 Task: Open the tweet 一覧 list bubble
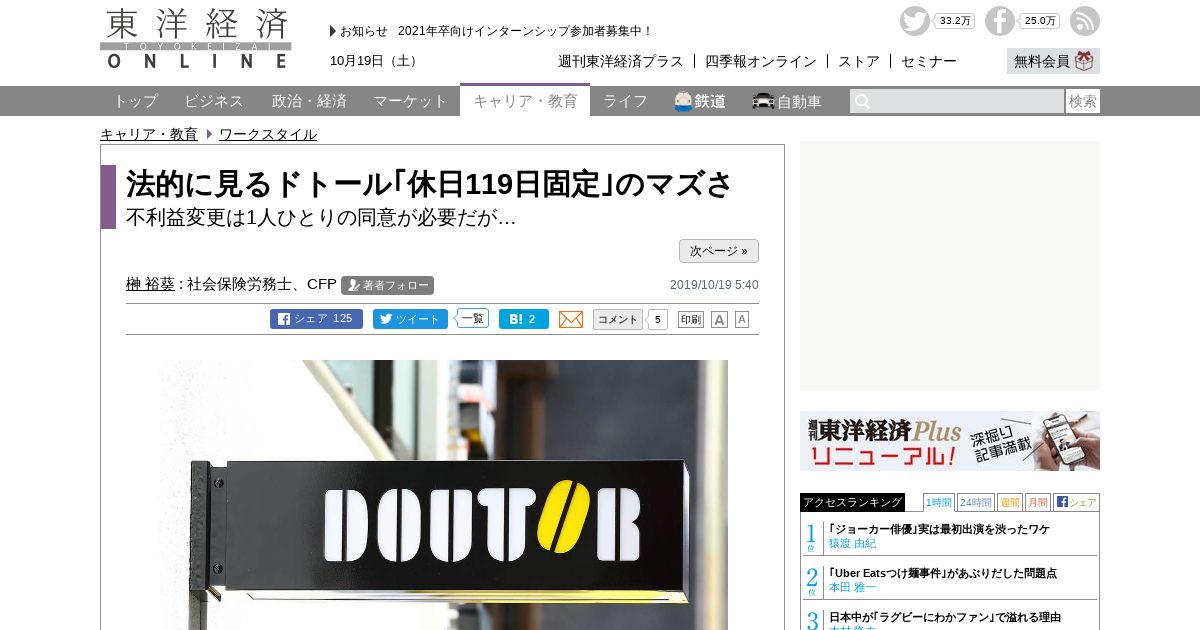(473, 318)
